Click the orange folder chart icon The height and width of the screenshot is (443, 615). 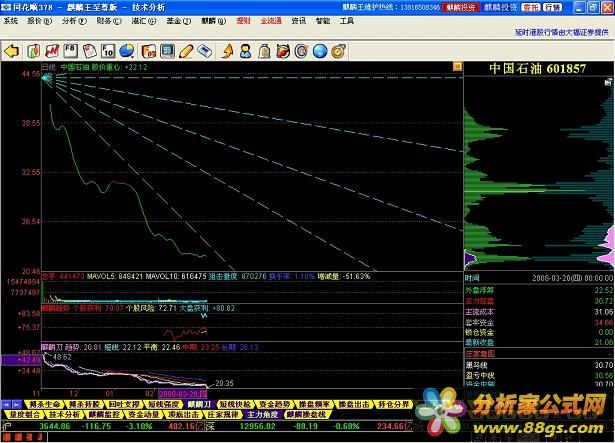point(149,51)
